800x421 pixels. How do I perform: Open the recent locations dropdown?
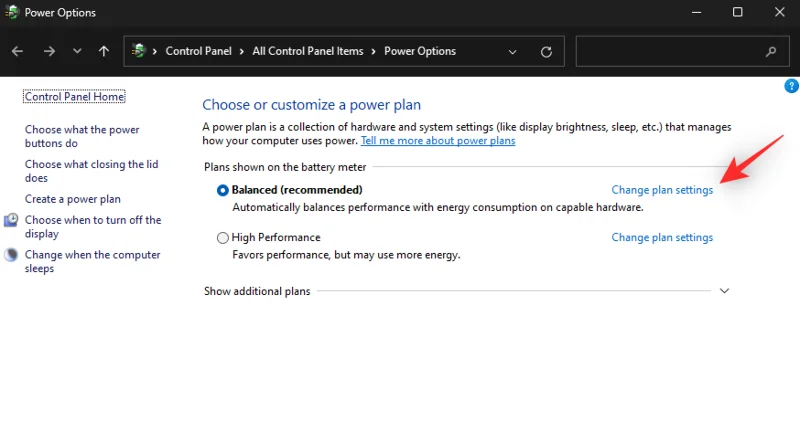(77, 51)
